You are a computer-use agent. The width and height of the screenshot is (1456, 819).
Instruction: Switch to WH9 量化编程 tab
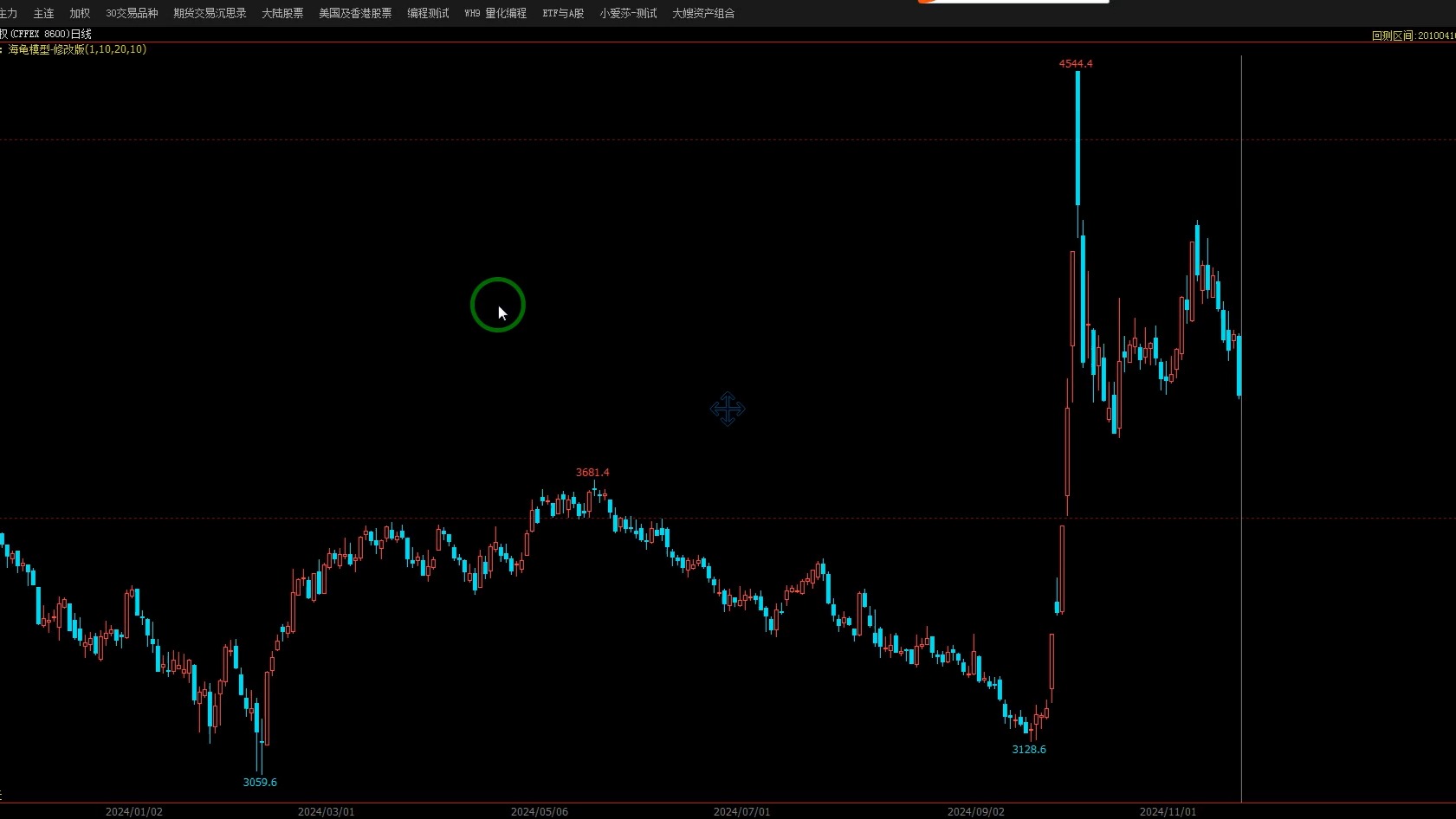point(495,13)
